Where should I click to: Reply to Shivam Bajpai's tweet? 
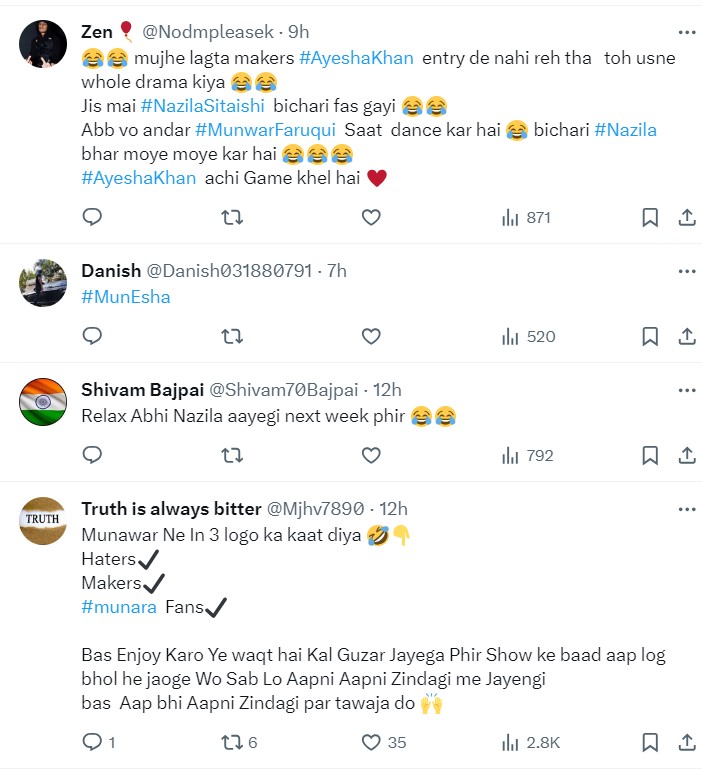pyautogui.click(x=92, y=455)
